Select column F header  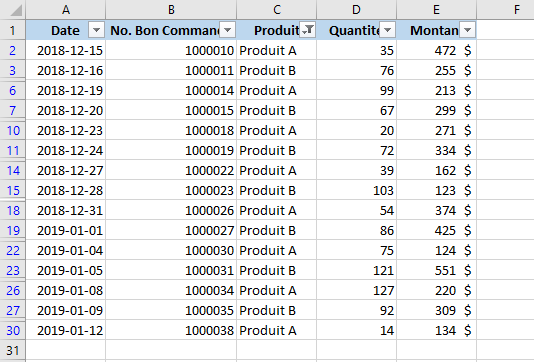[505, 10]
